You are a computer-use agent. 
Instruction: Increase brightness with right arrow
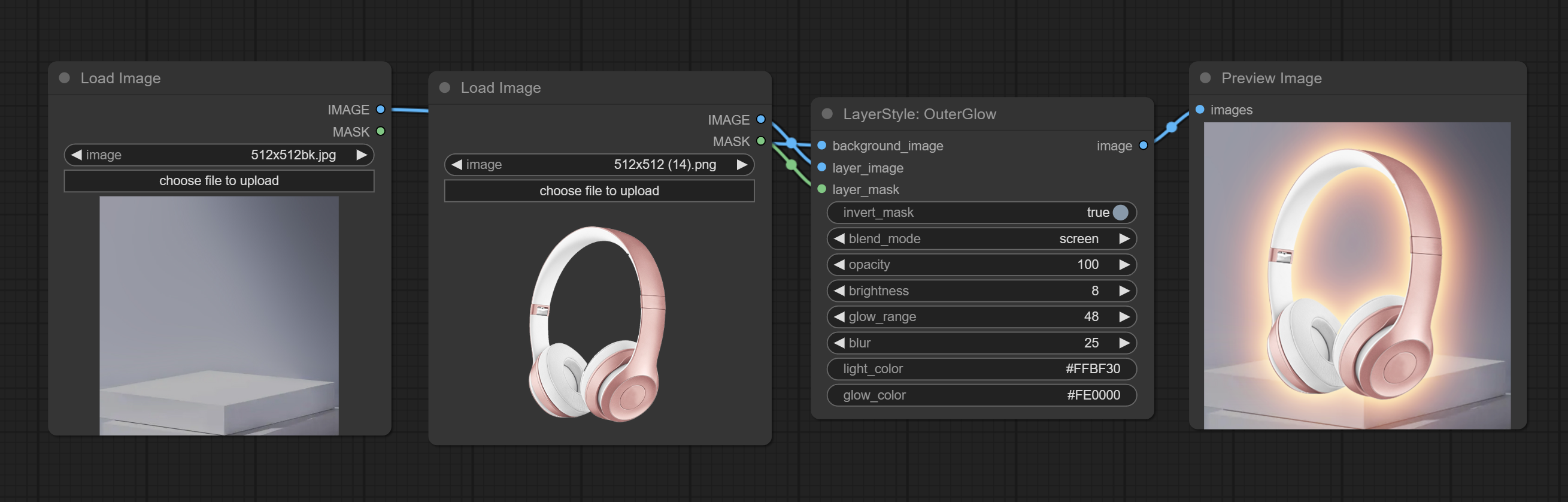pyautogui.click(x=1124, y=291)
